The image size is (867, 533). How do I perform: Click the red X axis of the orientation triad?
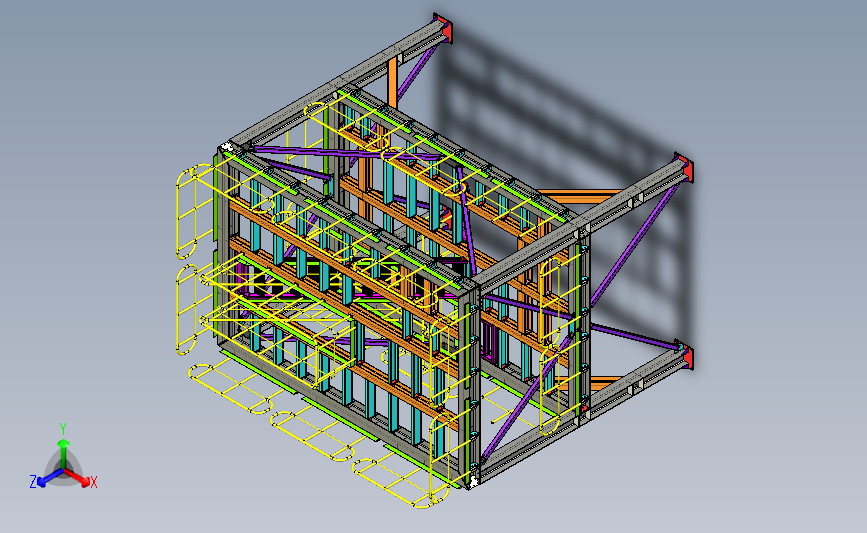(x=77, y=478)
